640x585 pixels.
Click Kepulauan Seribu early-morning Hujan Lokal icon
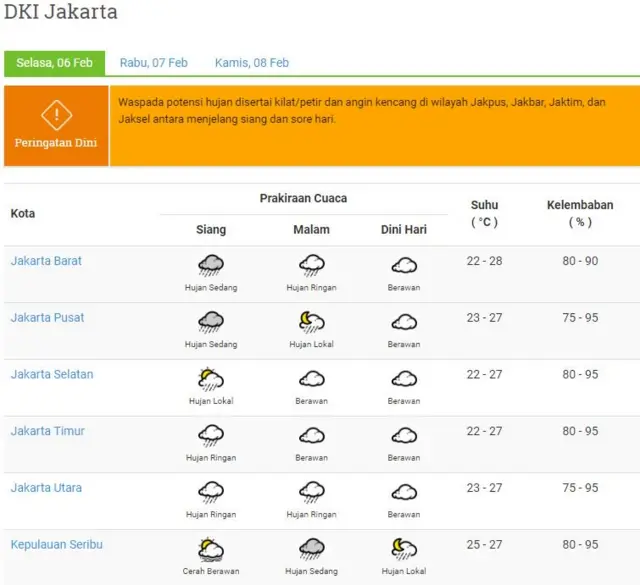tap(404, 549)
